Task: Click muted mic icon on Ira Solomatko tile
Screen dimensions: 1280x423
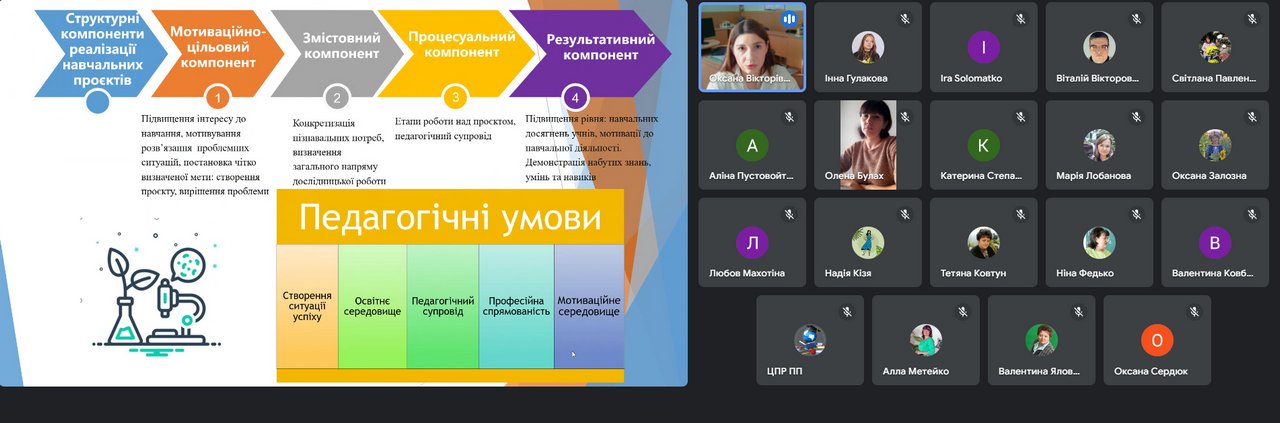Action: (1020, 19)
